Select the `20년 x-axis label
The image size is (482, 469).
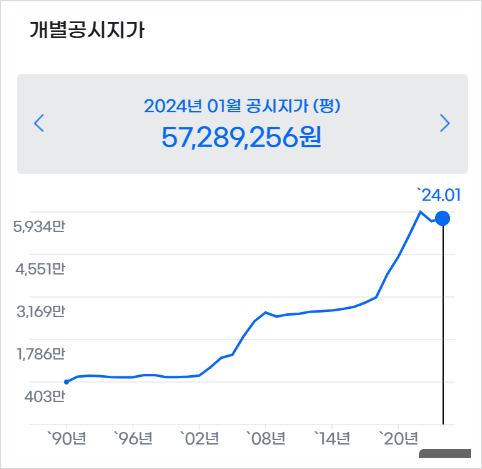398,438
